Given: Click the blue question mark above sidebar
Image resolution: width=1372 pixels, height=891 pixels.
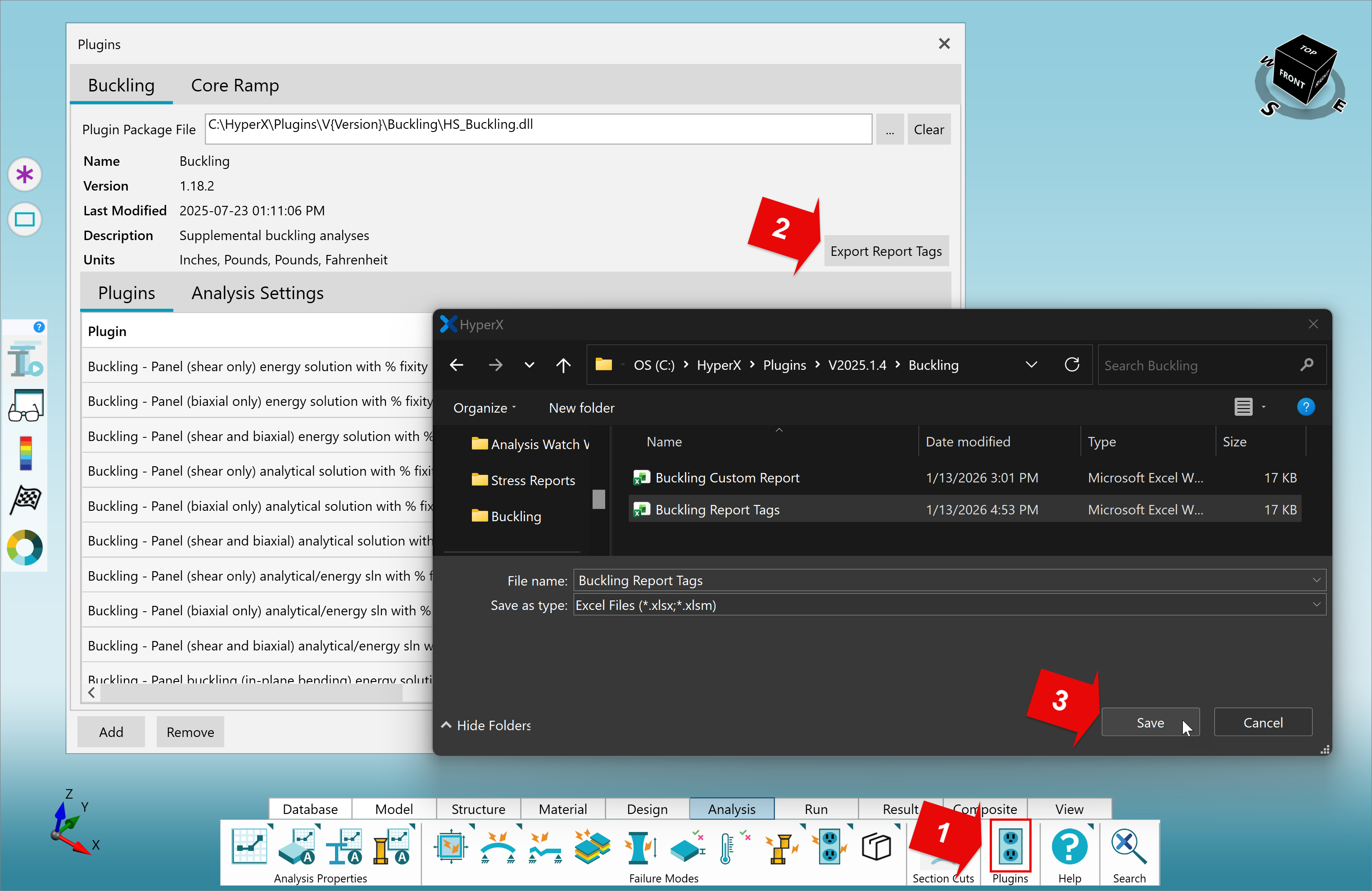Looking at the screenshot, I should tap(39, 327).
